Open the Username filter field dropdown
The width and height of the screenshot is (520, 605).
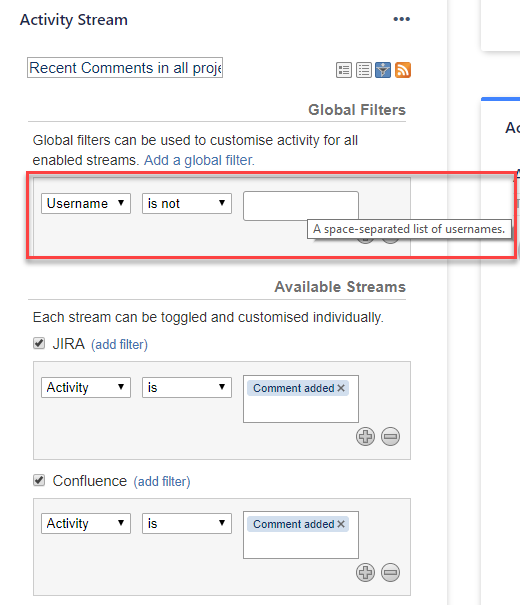click(86, 203)
